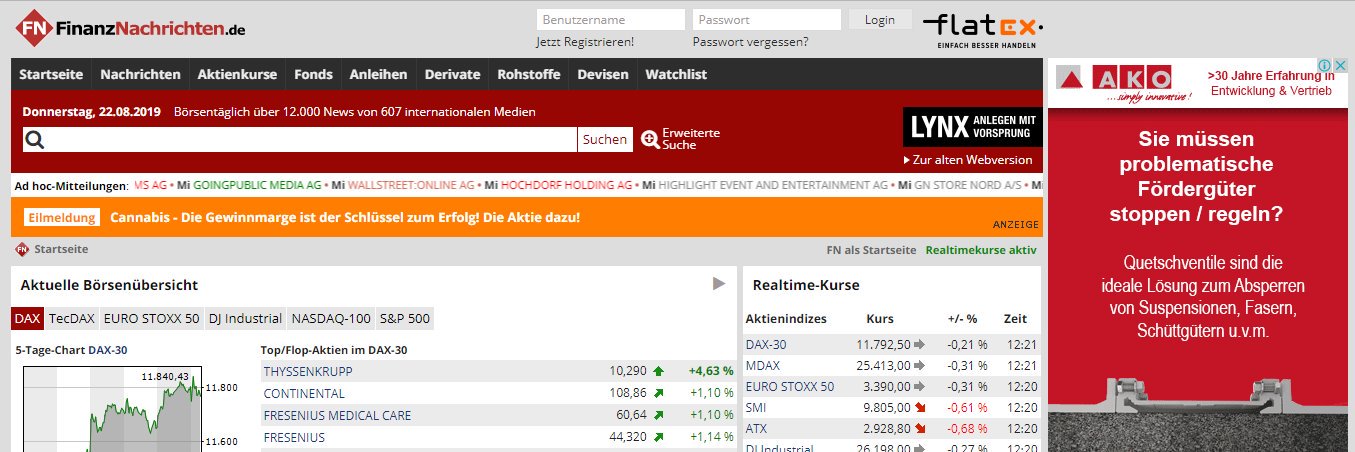Open GN STORE NORD A/S ticker item
The width and height of the screenshot is (1355, 452).
969,185
